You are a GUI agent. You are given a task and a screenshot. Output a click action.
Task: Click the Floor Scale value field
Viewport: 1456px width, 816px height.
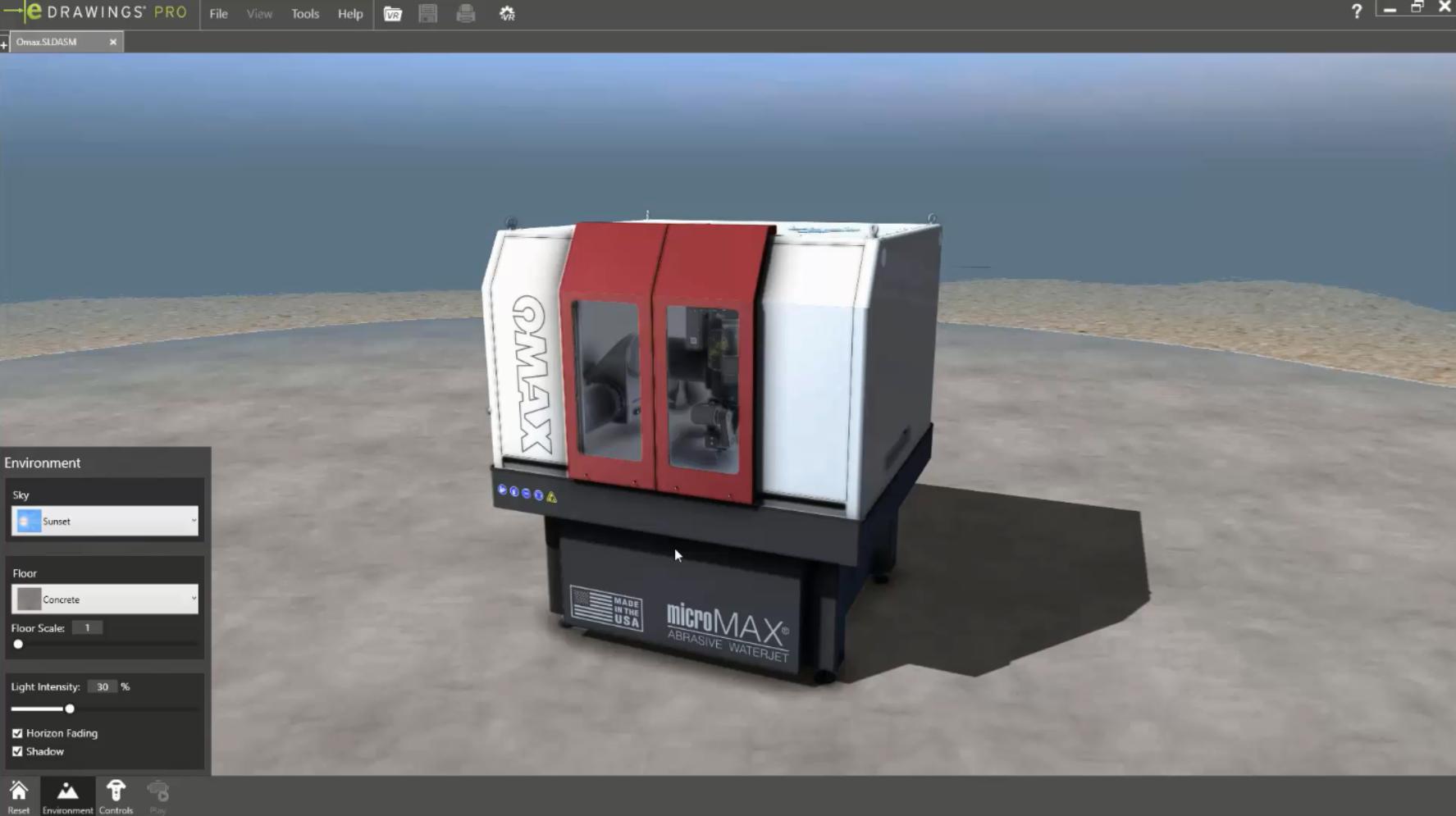[87, 627]
